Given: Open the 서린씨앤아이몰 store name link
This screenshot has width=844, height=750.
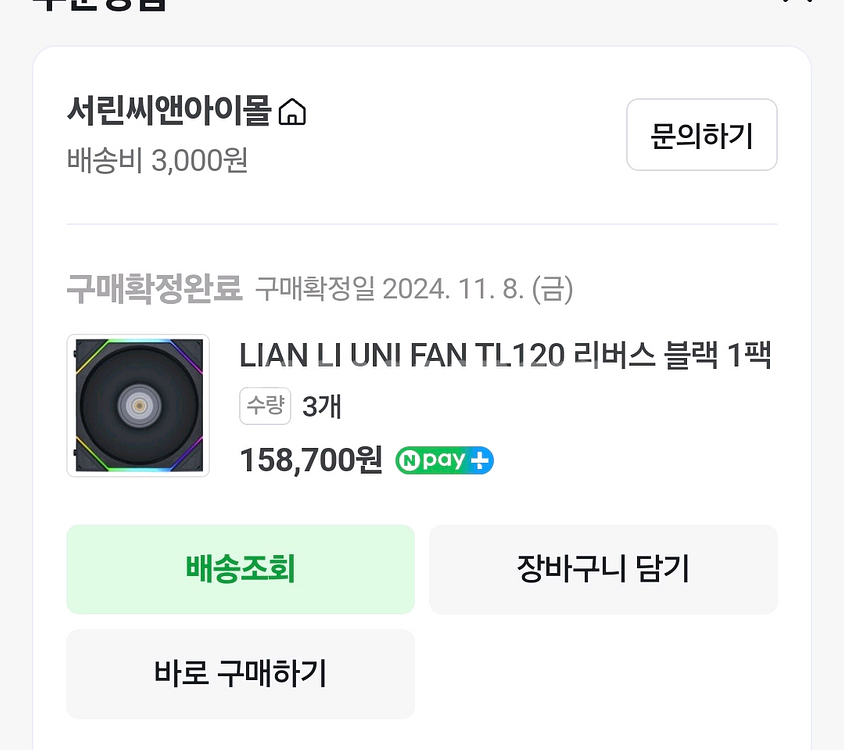Looking at the screenshot, I should [169, 111].
